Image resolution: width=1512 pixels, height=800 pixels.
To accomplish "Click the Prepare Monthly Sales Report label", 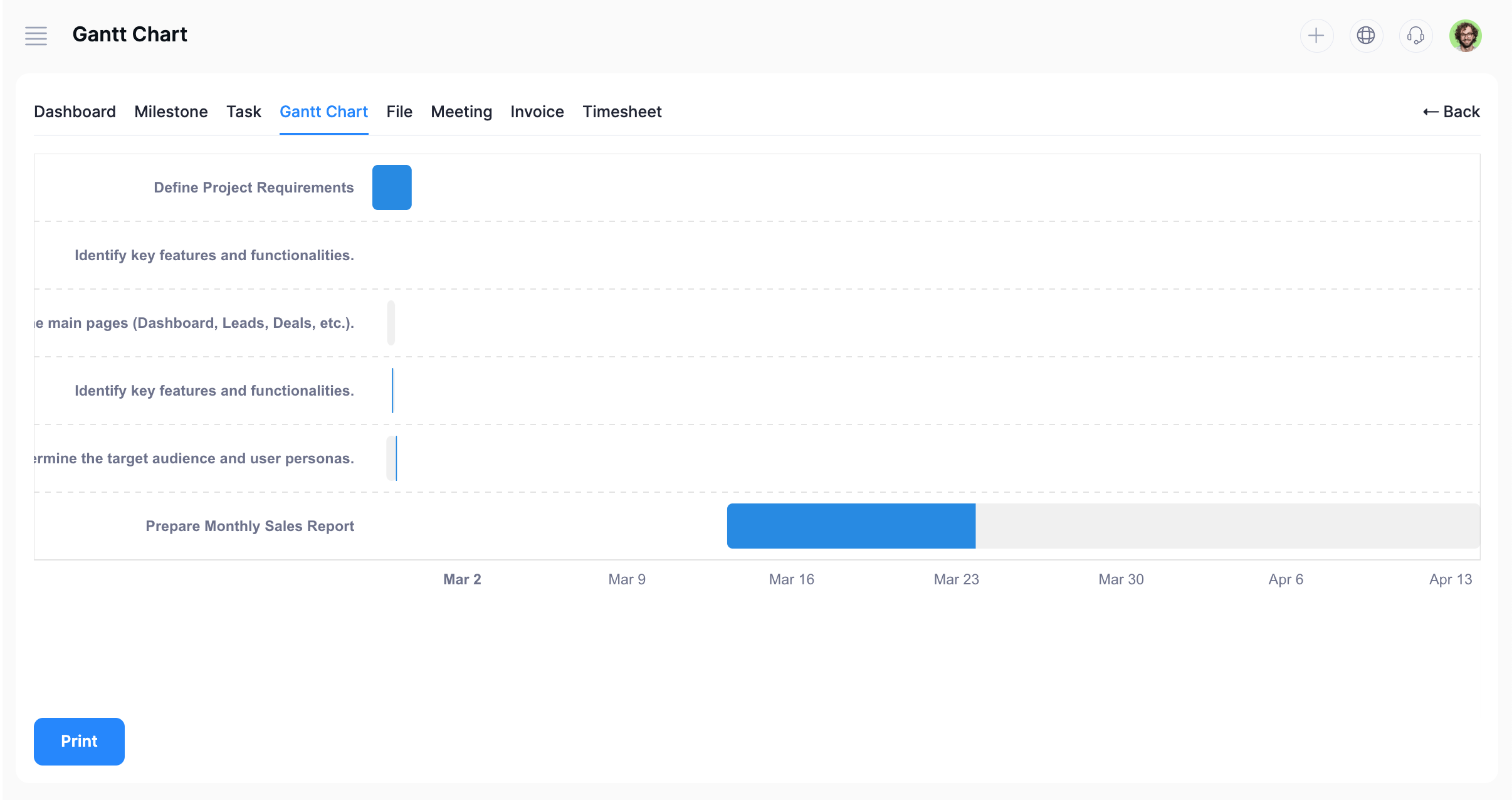I will coord(249,526).
